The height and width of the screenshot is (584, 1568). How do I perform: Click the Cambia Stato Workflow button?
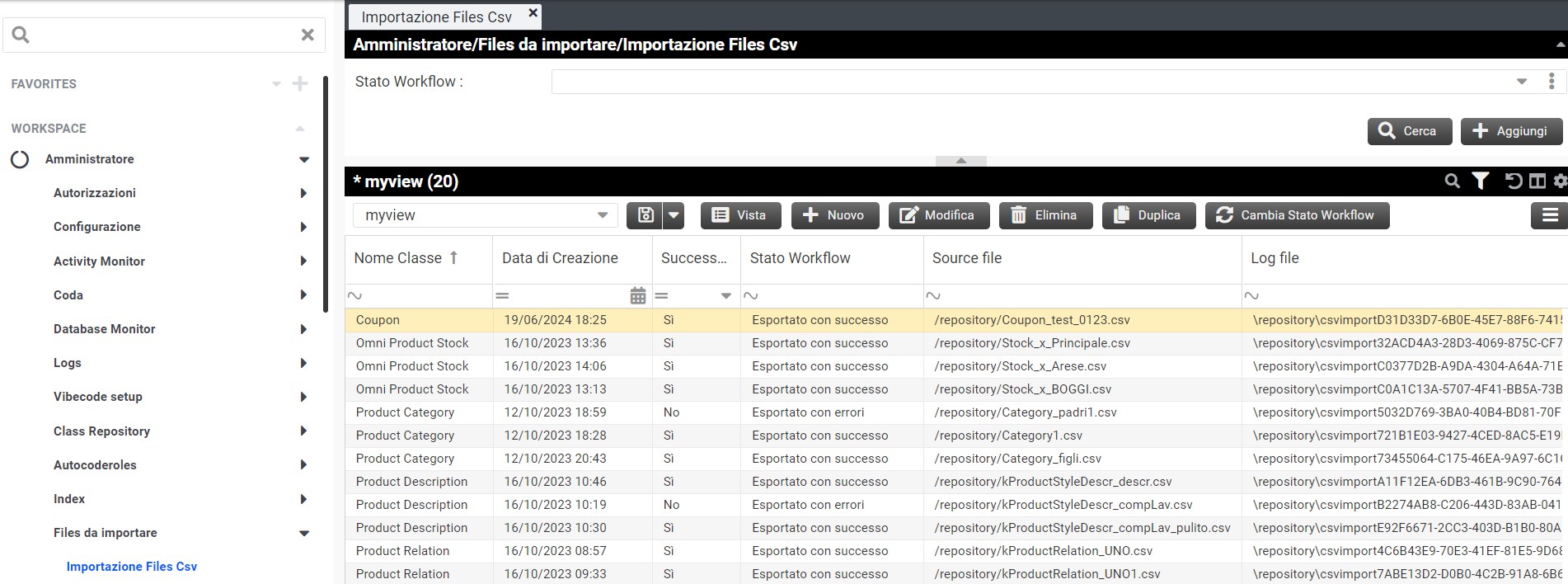click(x=1297, y=215)
